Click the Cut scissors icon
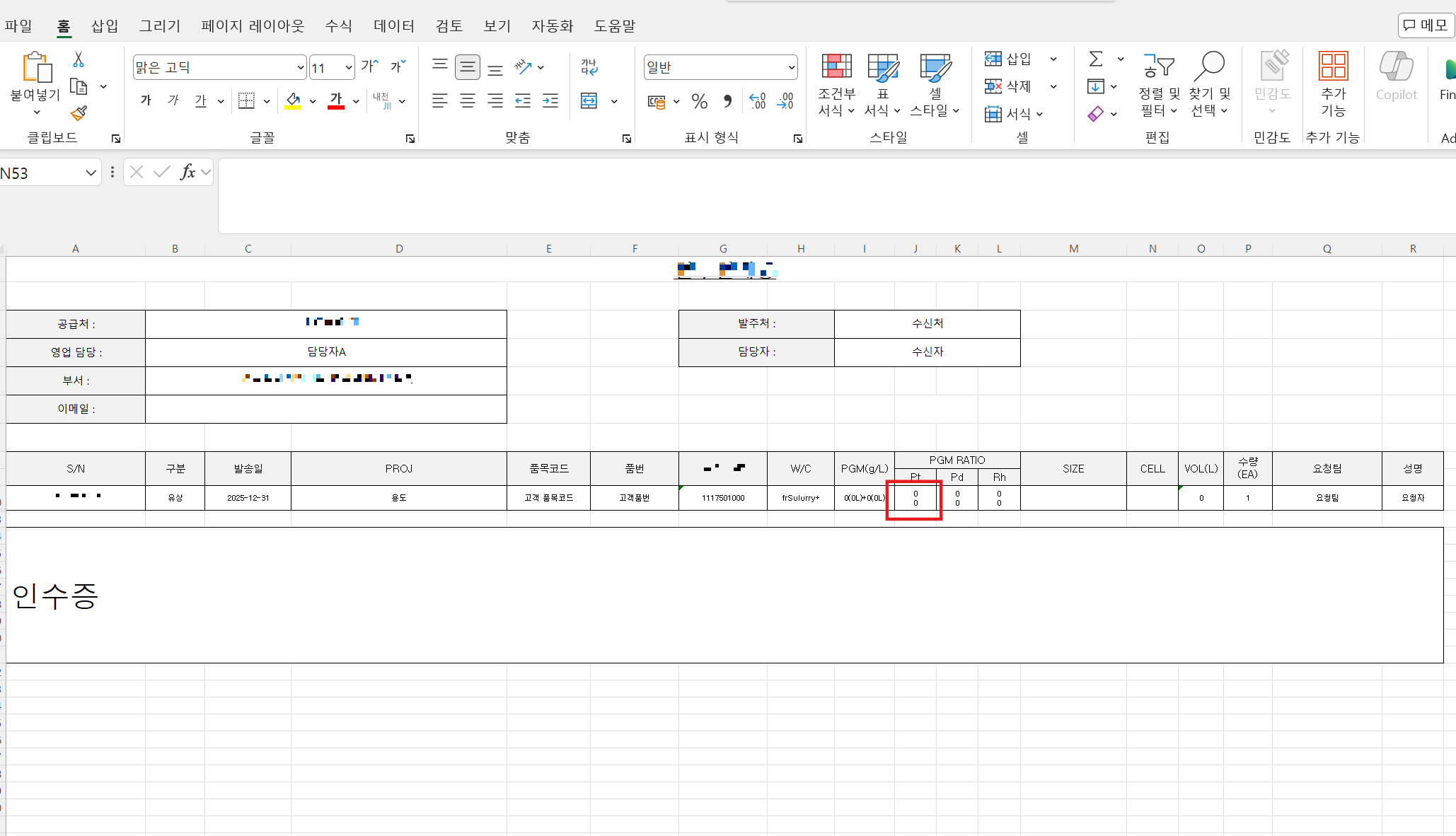Viewport: 1456px width, 836px height. 79,60
